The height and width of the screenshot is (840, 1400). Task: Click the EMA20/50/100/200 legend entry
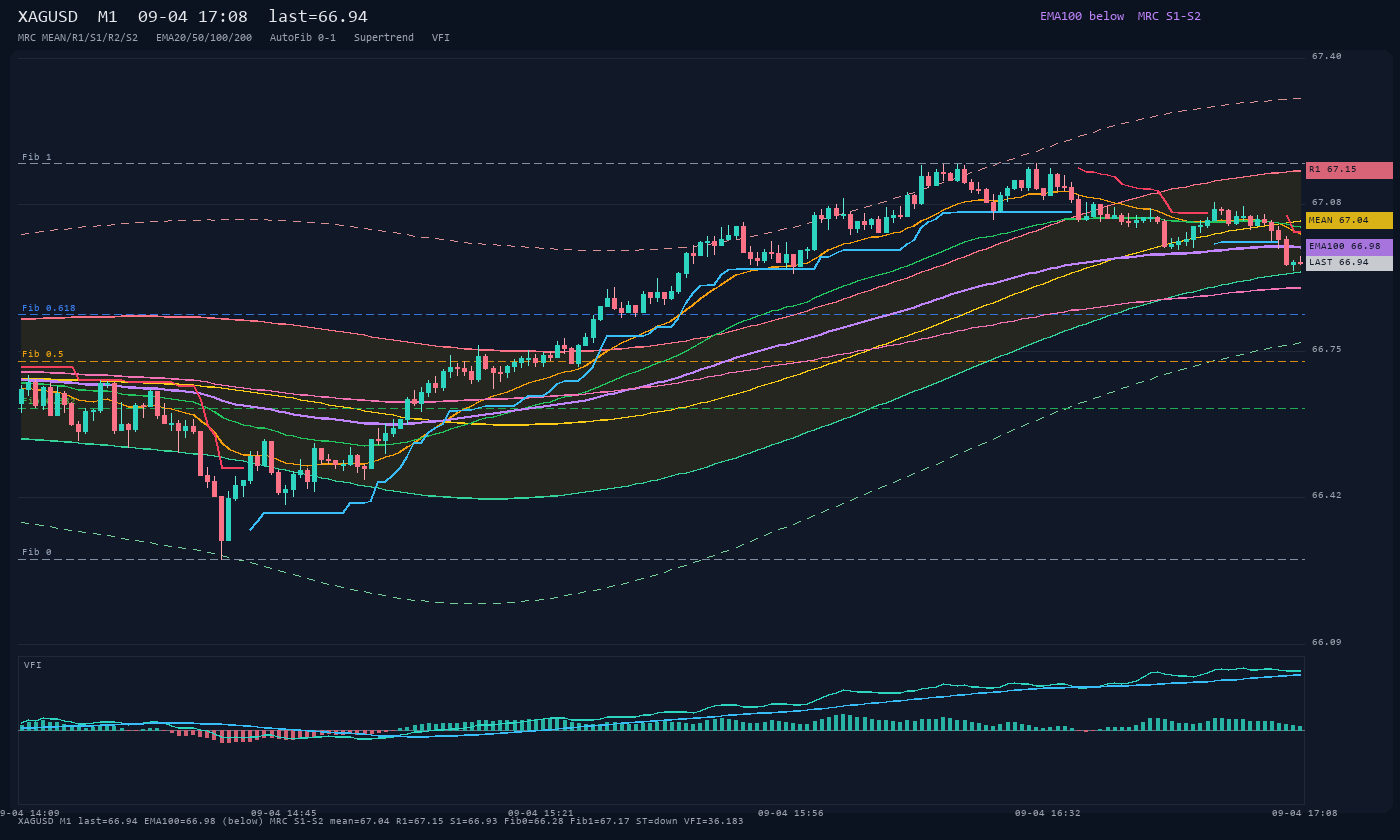point(204,38)
